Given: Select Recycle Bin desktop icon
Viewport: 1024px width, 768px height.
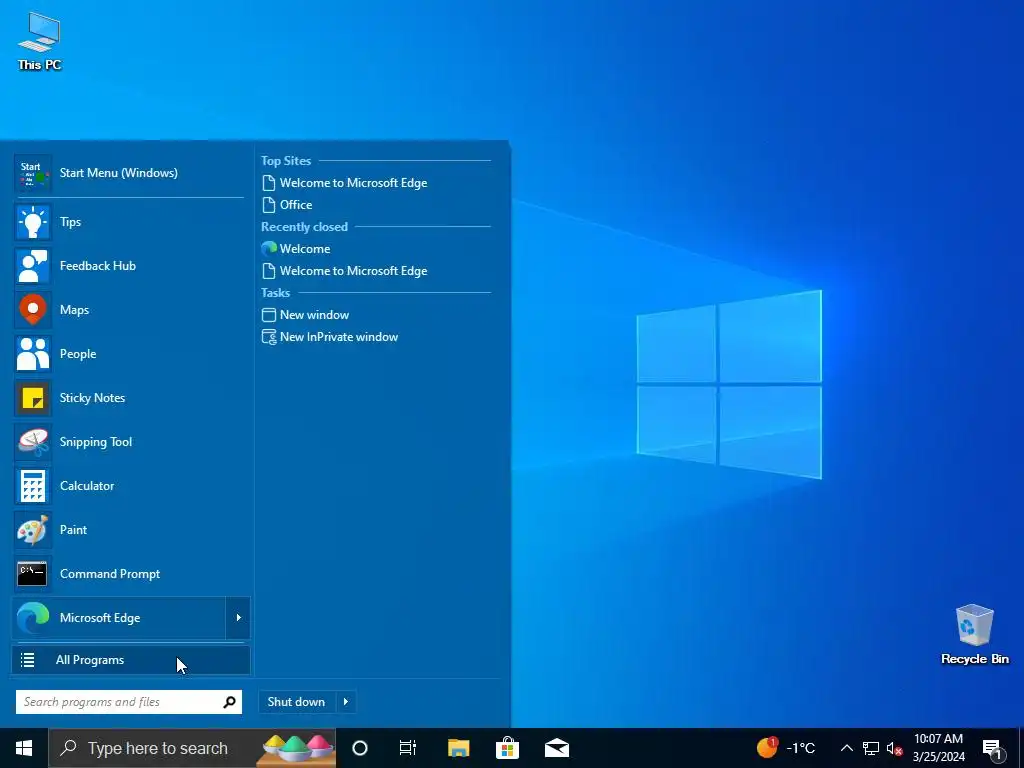Looking at the screenshot, I should point(974,634).
